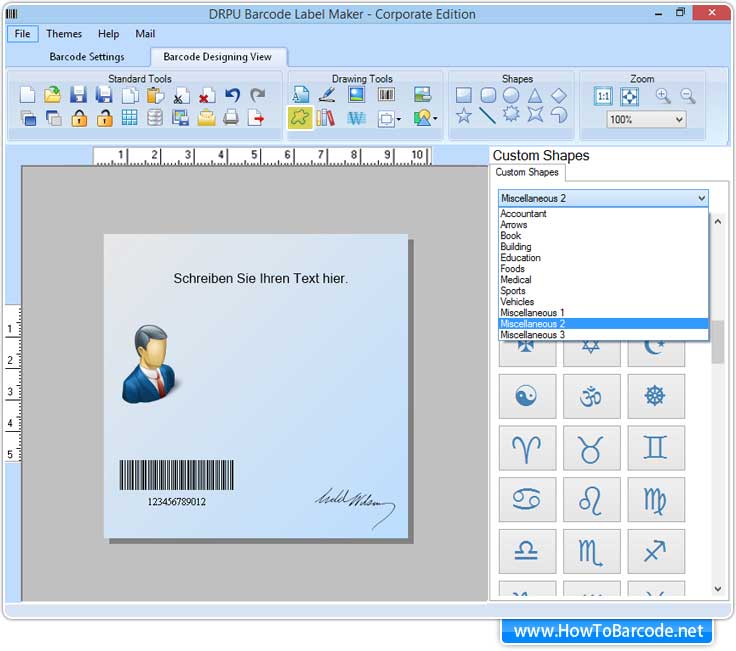736x651 pixels.
Task: Open the Themes menu
Action: [x=64, y=34]
